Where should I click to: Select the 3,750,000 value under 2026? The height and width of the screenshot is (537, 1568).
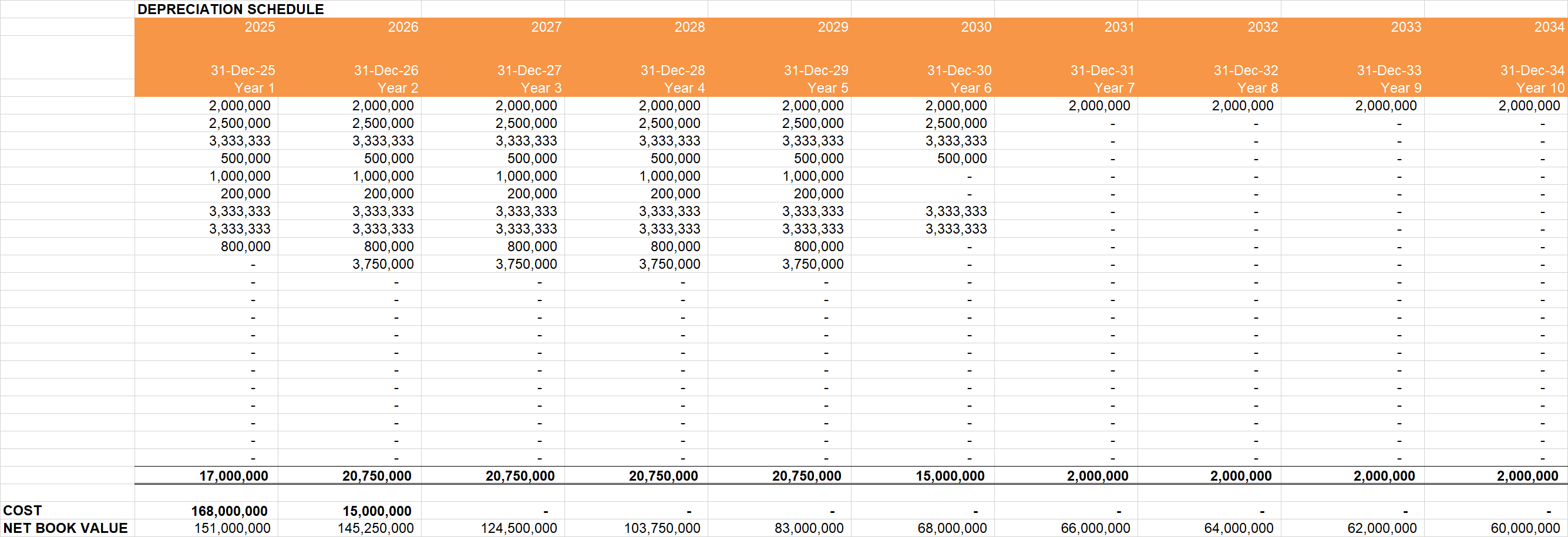tap(383, 264)
